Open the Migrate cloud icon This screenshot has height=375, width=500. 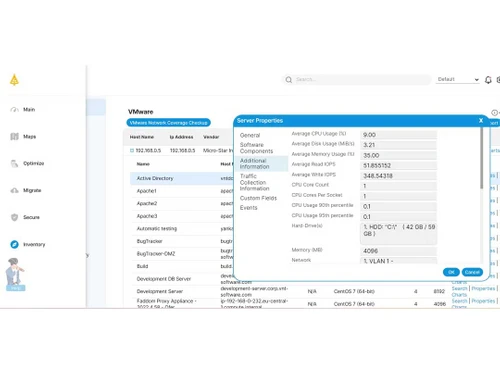coord(14,190)
